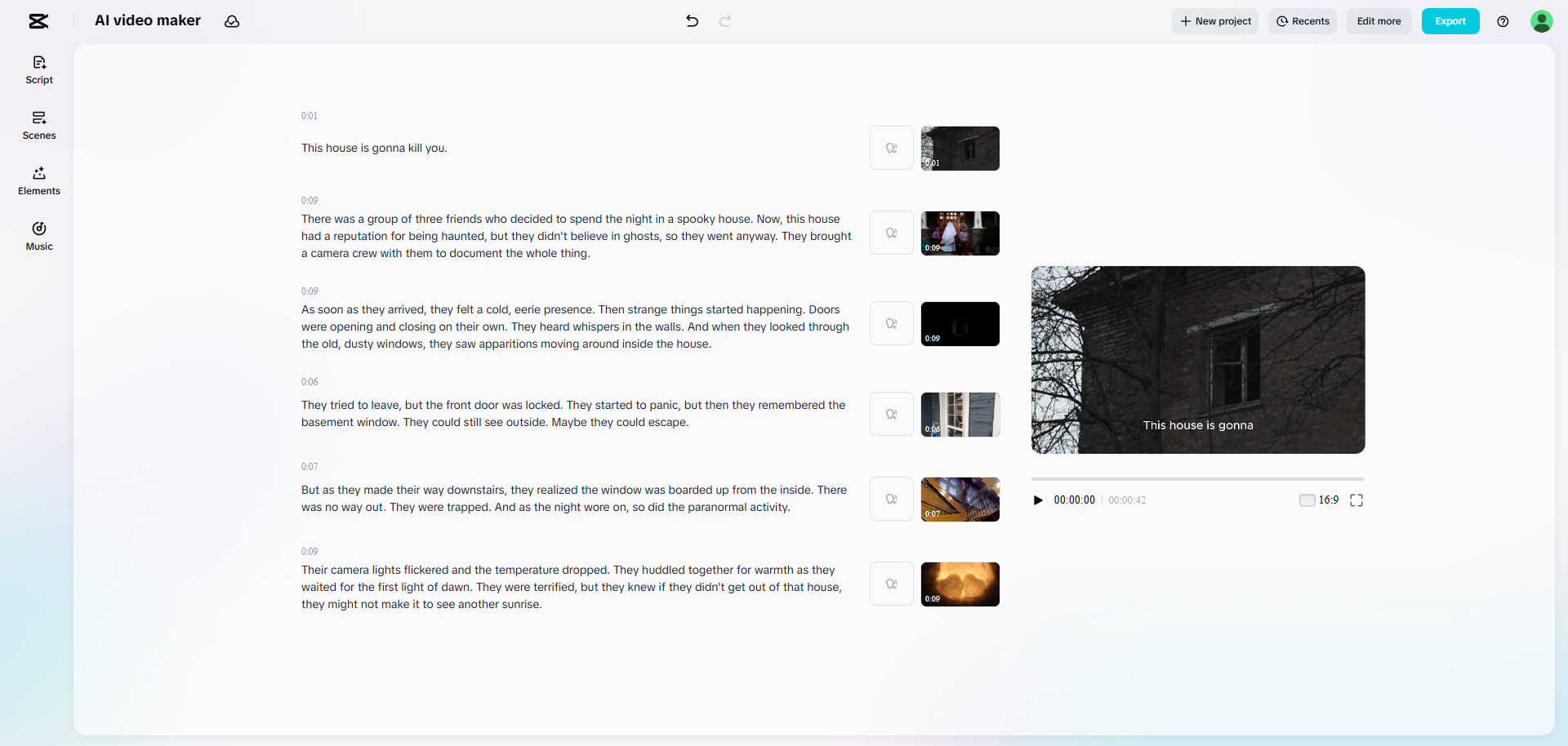
Task: Redo the last change
Action: coord(724,21)
